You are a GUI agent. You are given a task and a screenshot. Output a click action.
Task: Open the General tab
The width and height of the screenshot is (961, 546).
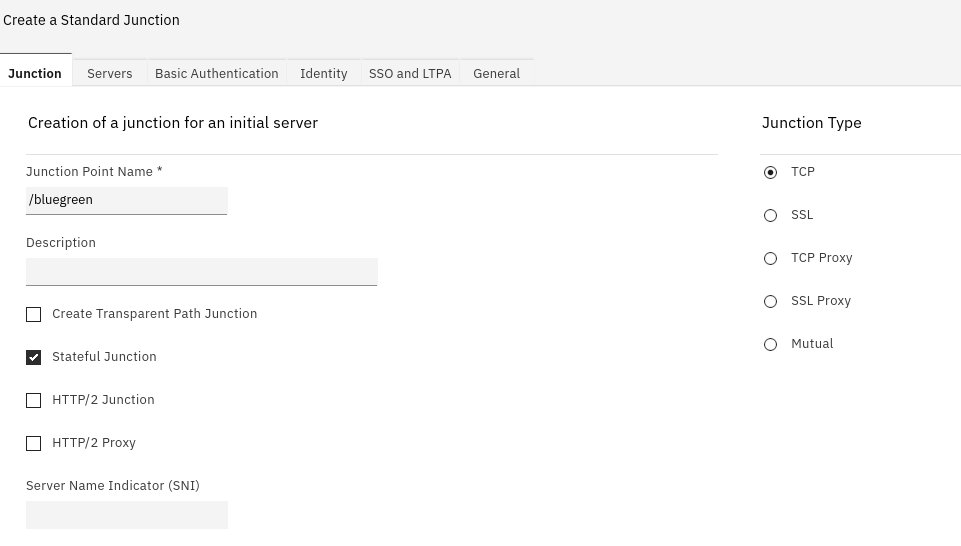pos(496,73)
